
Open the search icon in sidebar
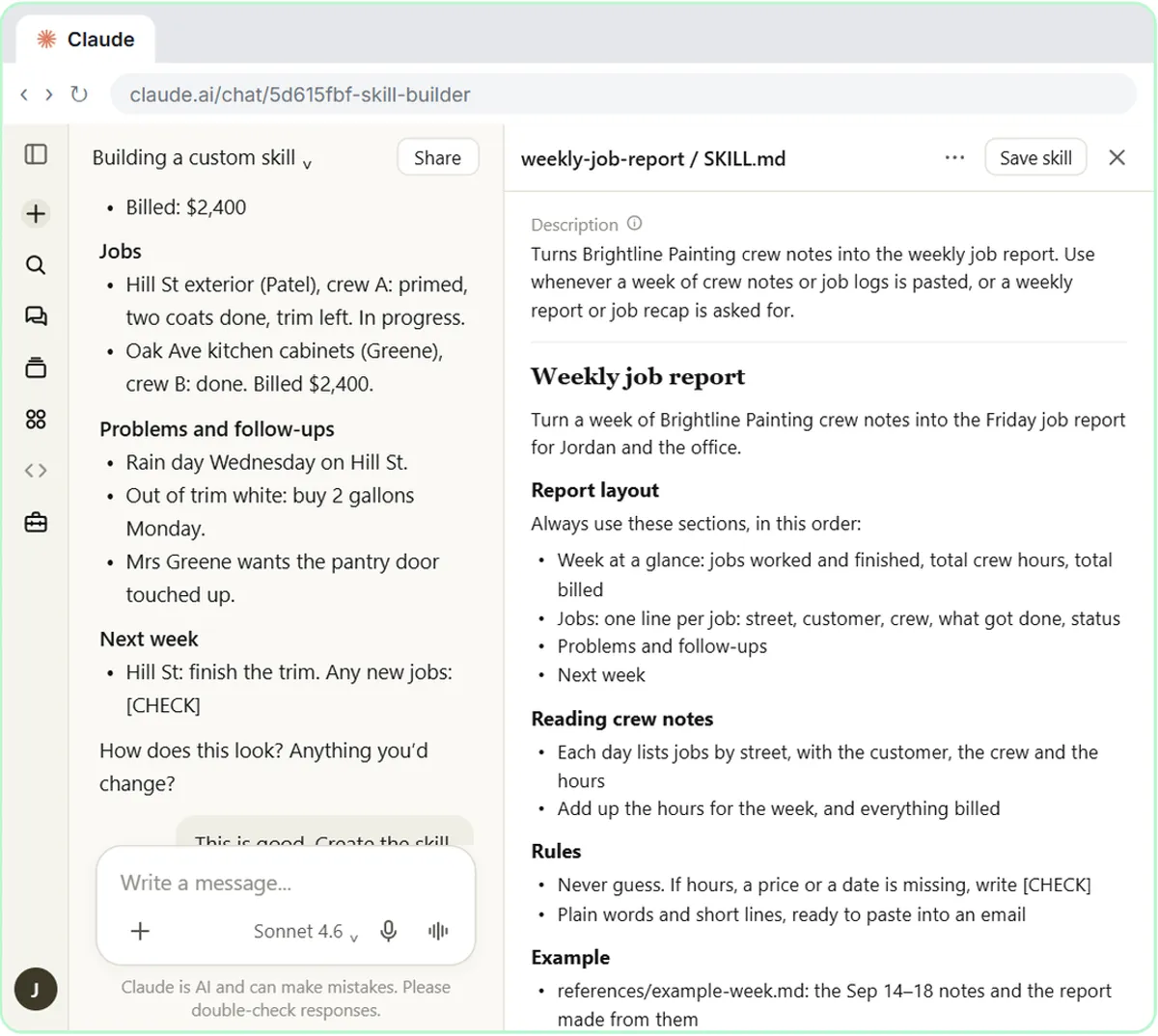[x=36, y=264]
